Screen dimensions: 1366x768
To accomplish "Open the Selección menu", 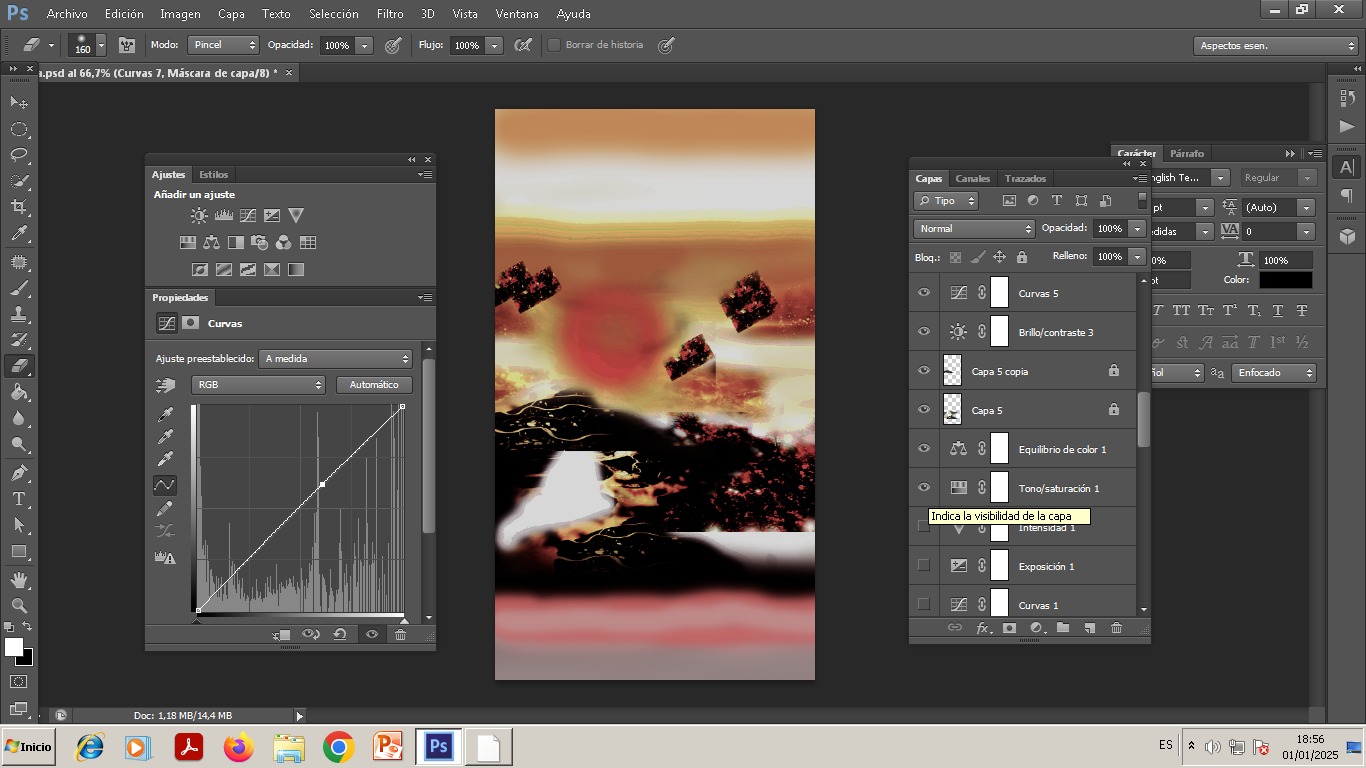I will tap(334, 14).
